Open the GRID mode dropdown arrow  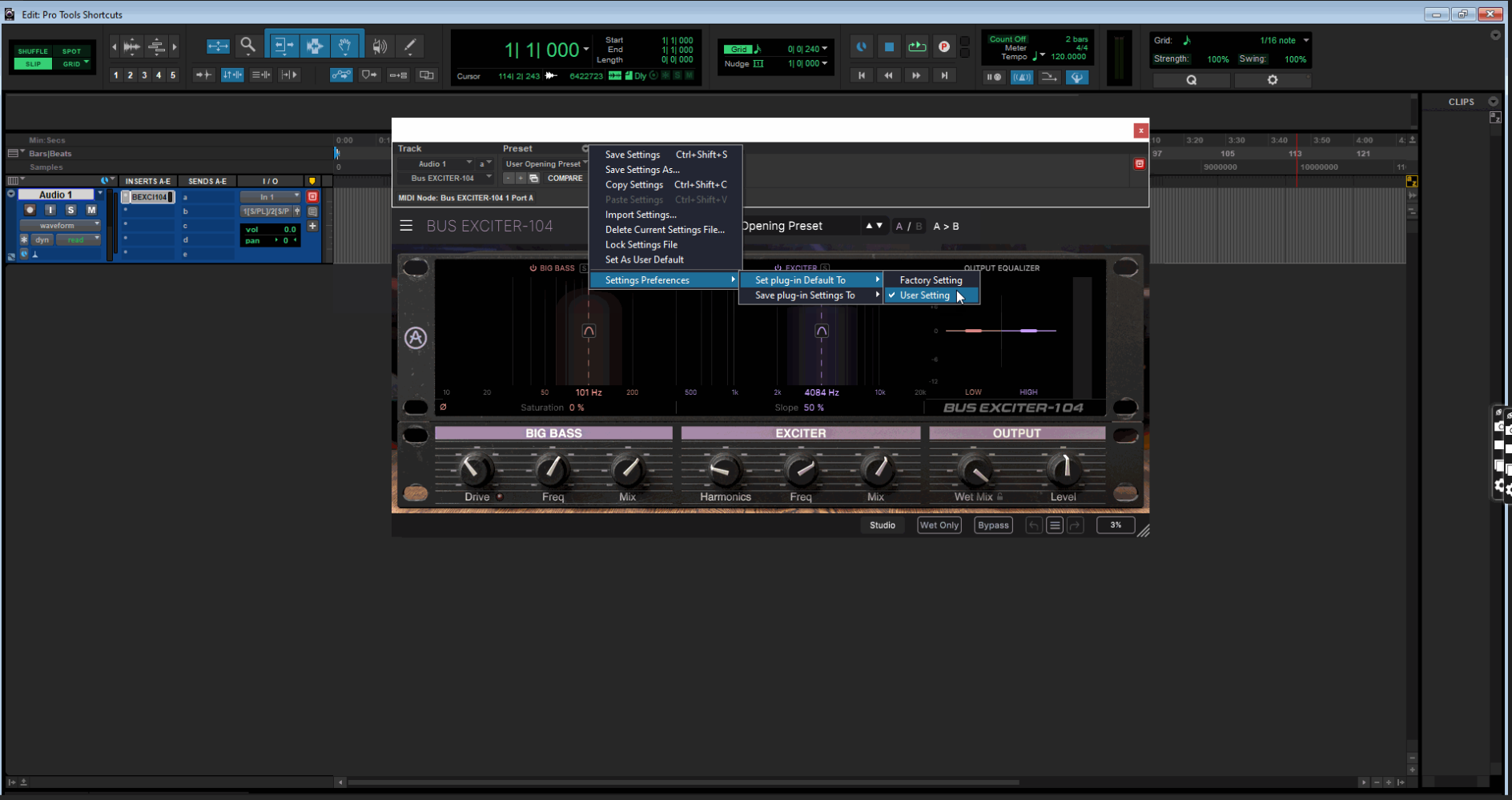click(x=86, y=63)
